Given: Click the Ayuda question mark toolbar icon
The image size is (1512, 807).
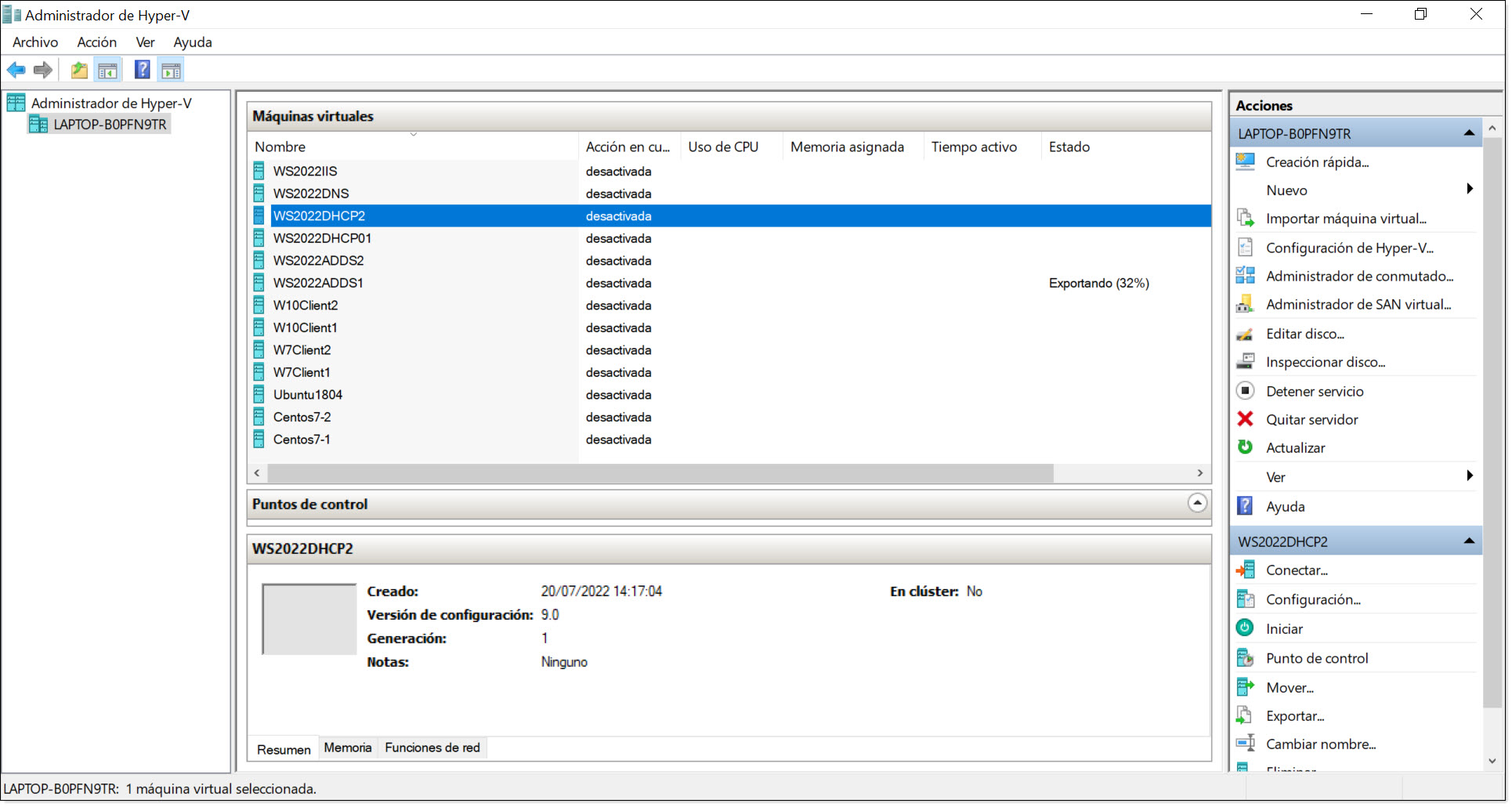Looking at the screenshot, I should click(x=142, y=70).
